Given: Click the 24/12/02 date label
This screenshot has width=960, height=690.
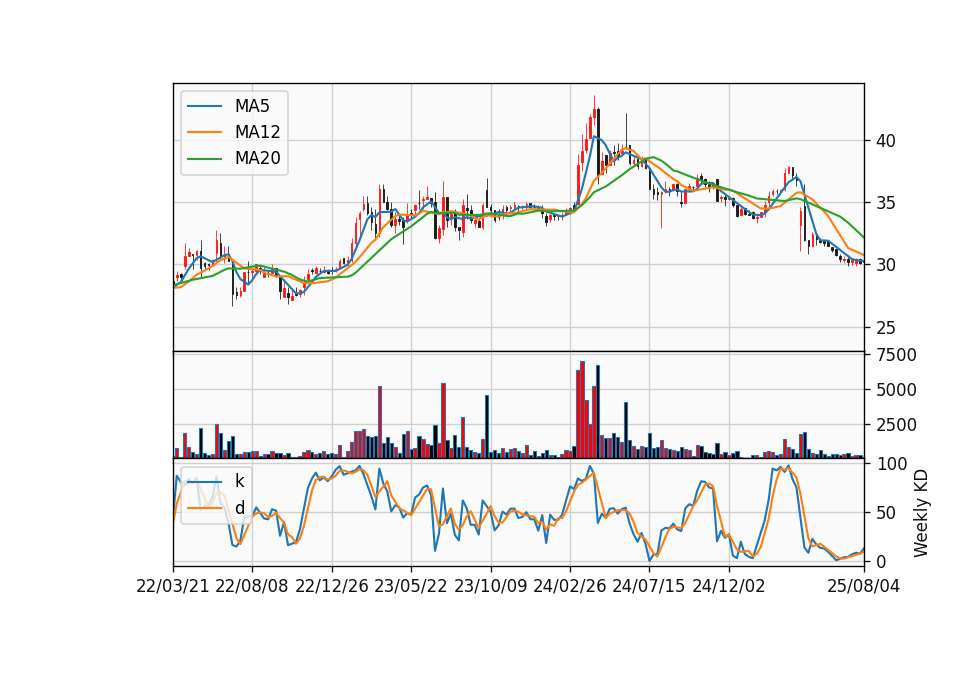Looking at the screenshot, I should [729, 586].
